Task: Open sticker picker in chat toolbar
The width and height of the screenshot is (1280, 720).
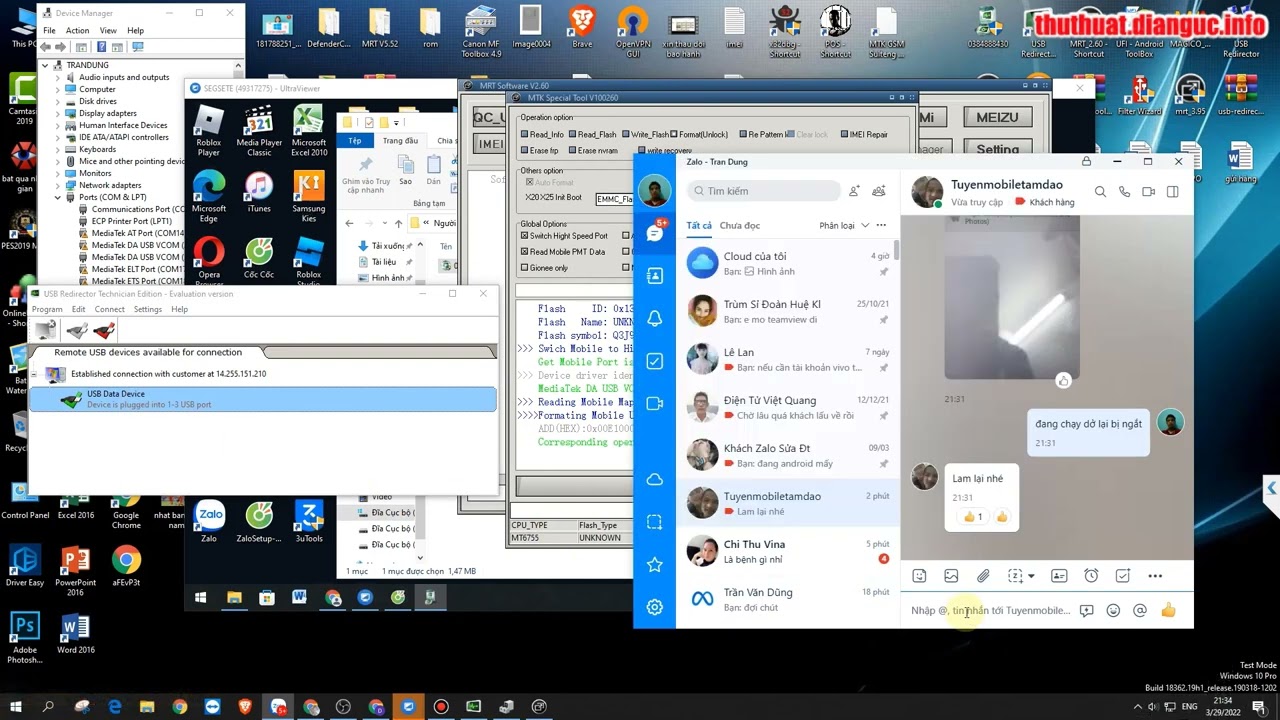Action: coord(919,576)
